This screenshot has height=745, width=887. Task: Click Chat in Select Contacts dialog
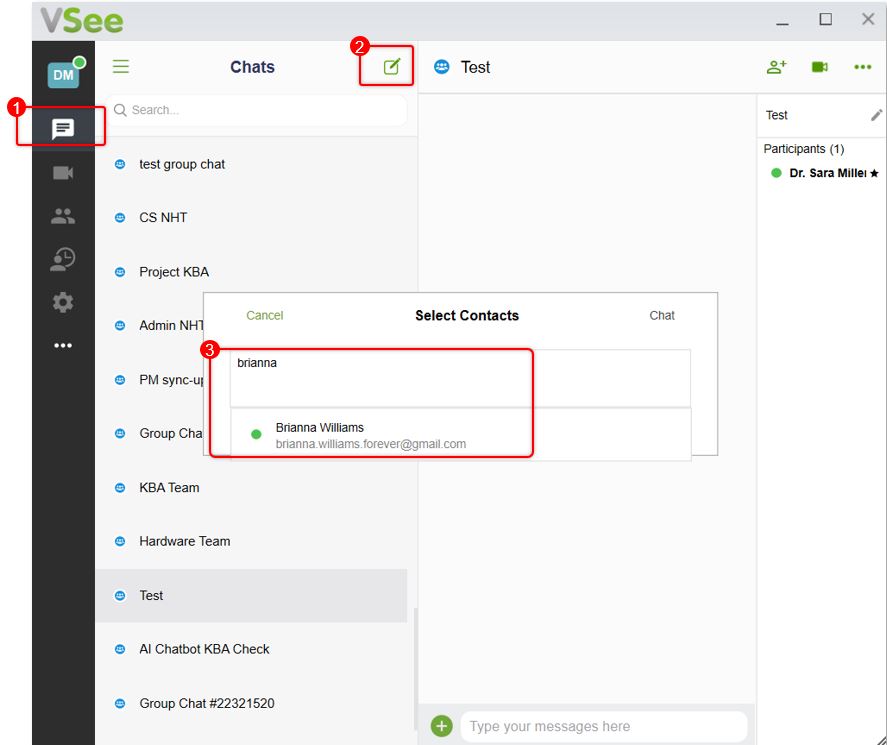(x=662, y=316)
